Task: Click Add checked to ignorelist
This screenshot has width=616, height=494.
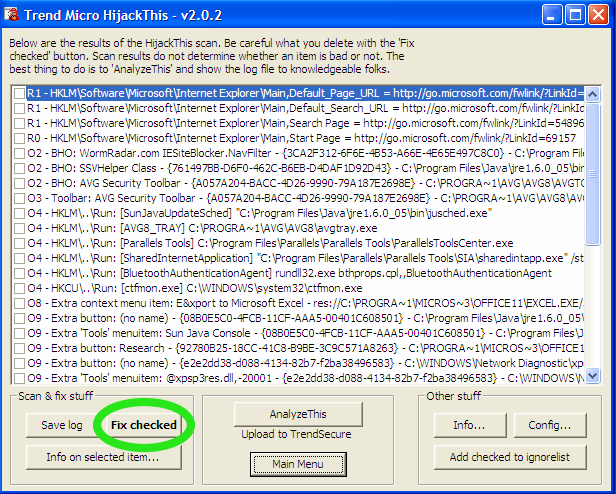Action: click(x=510, y=457)
